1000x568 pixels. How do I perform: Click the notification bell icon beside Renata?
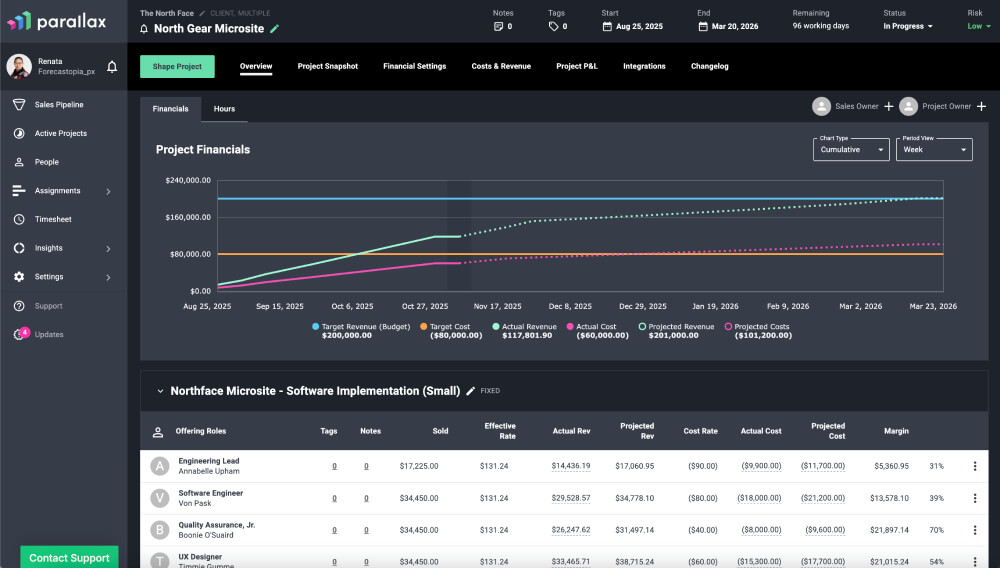point(112,67)
